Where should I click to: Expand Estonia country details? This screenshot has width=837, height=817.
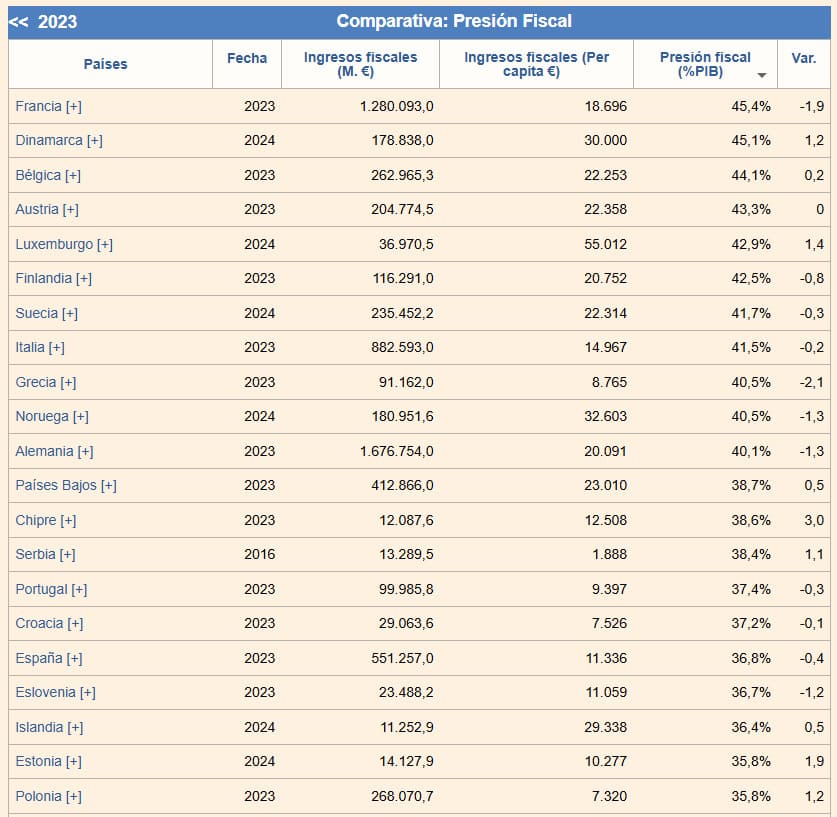click(73, 761)
